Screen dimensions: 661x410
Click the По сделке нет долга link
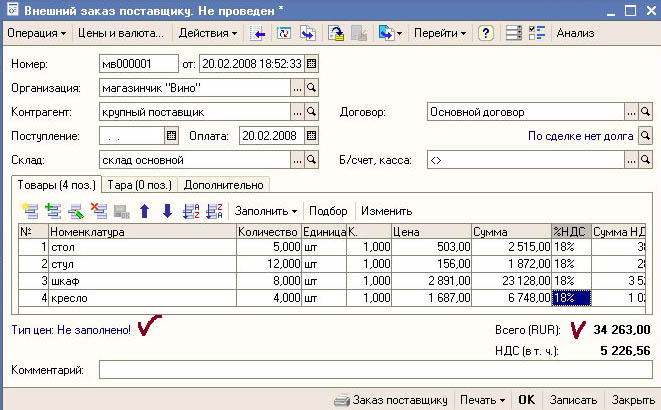(x=580, y=136)
